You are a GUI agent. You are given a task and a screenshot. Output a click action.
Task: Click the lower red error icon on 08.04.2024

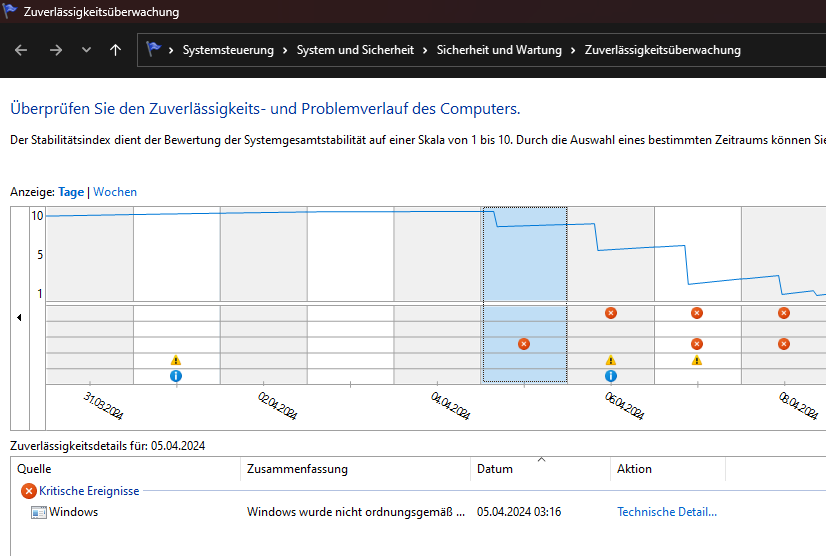(784, 344)
